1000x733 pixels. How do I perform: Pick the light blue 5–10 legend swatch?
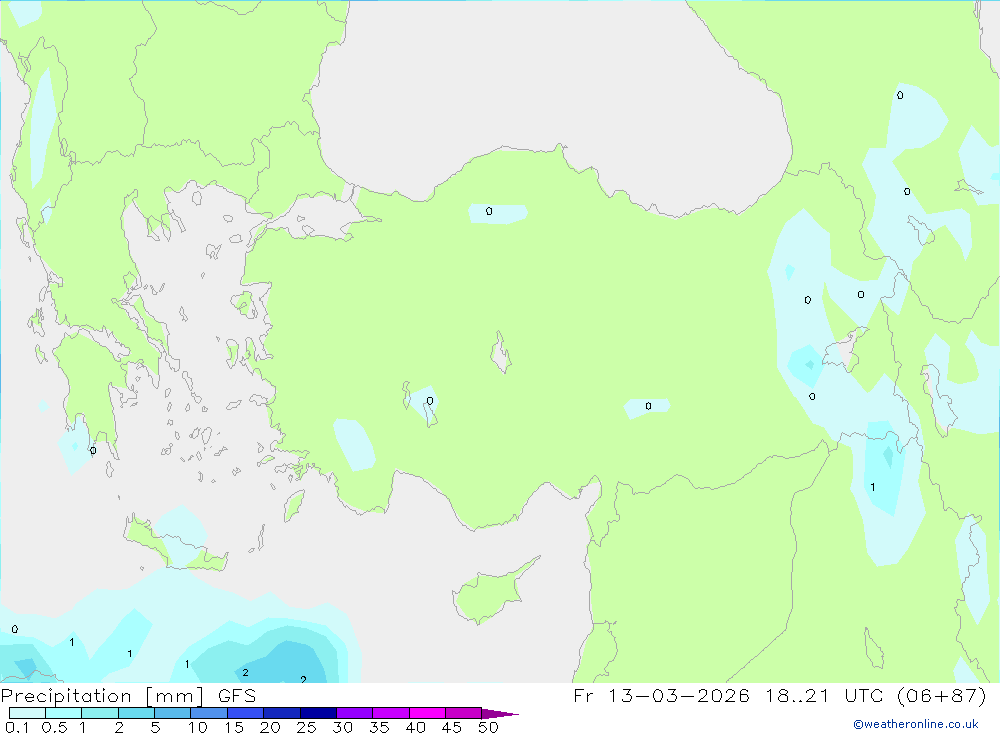(172, 713)
